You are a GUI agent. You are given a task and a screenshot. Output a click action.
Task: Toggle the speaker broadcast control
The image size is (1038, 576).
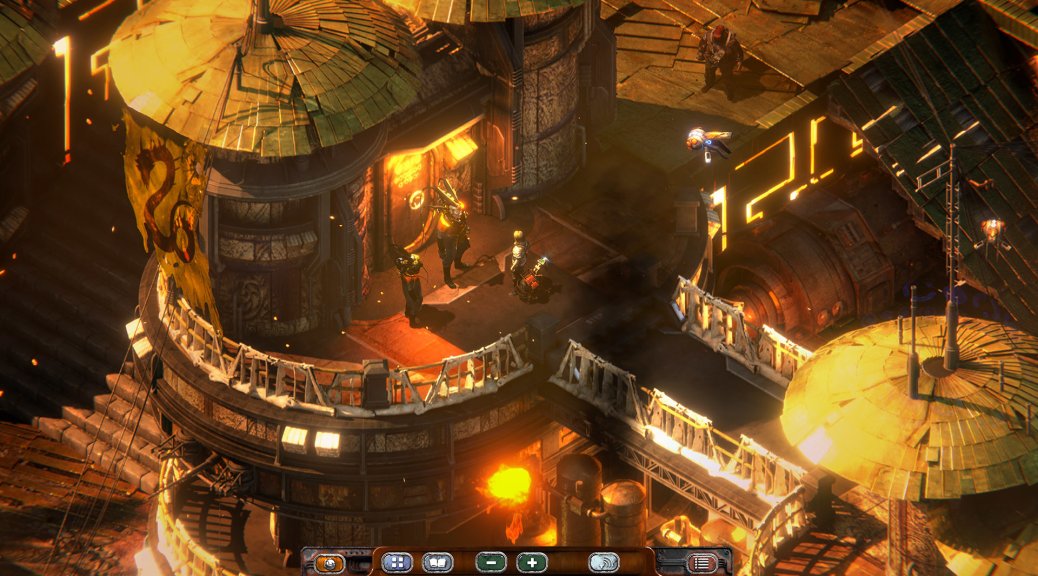click(602, 561)
